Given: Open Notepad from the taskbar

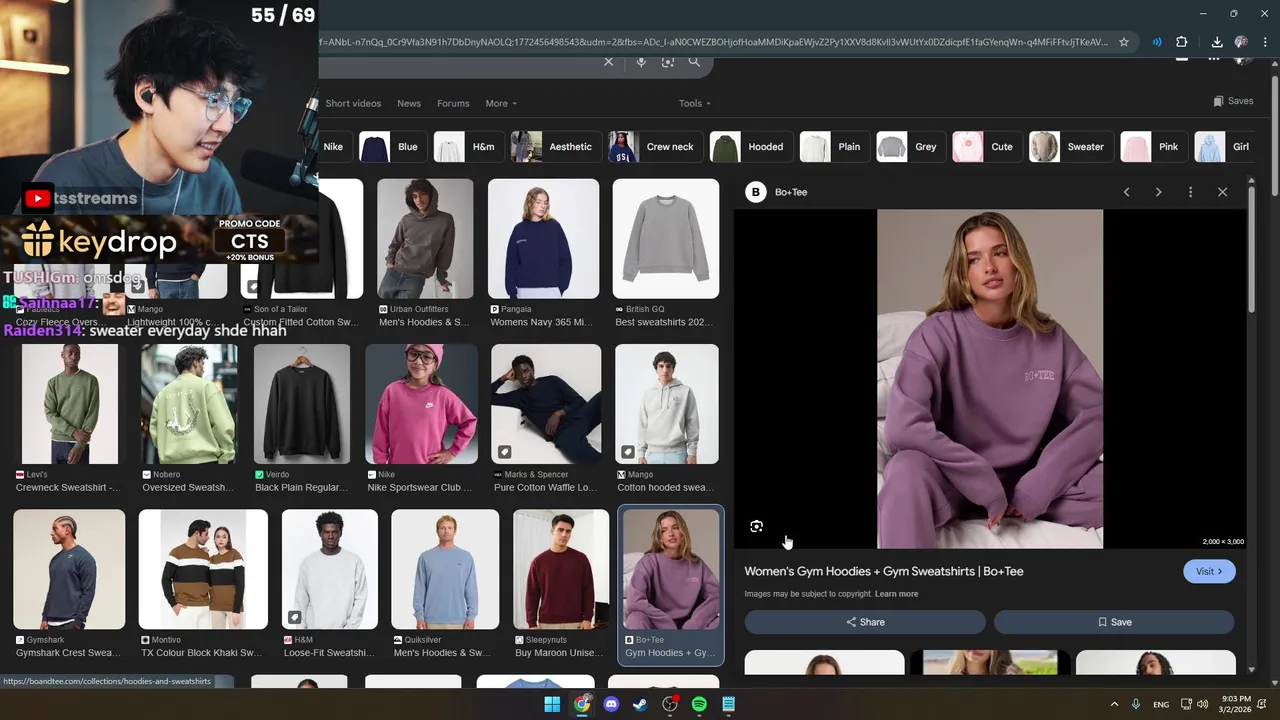Looking at the screenshot, I should pos(729,704).
